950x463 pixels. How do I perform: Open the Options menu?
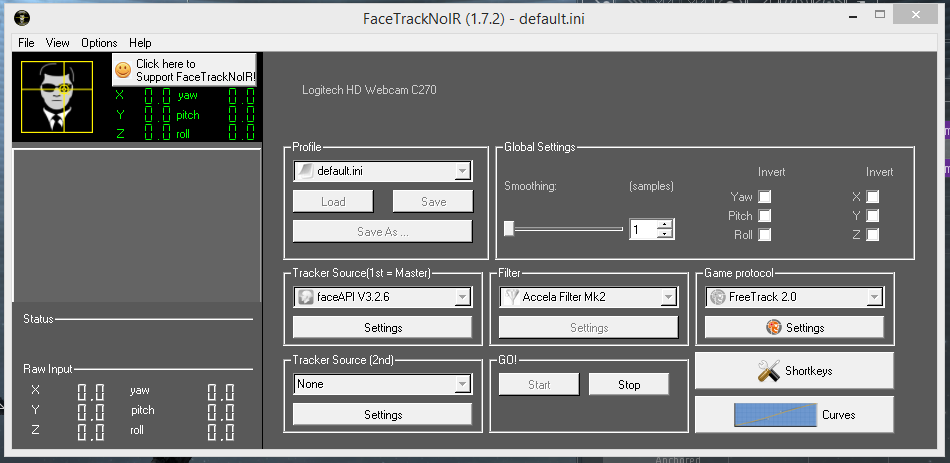99,42
